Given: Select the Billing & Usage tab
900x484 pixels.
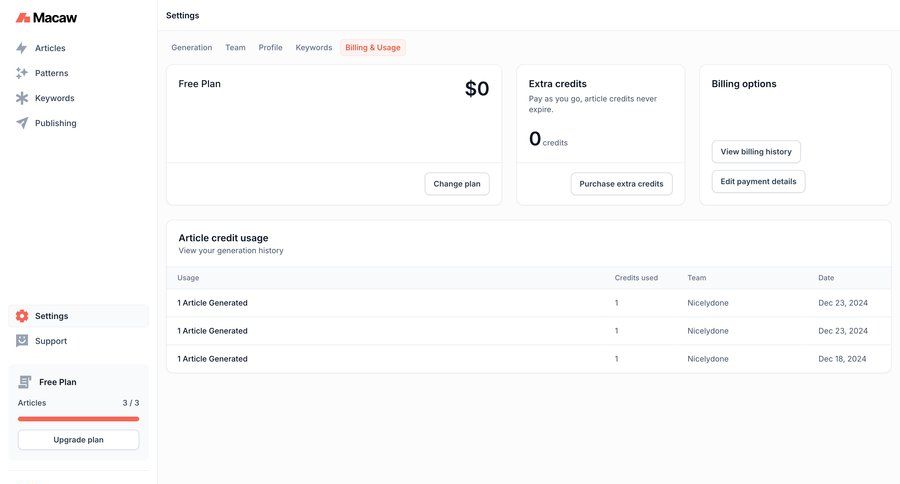Looking at the screenshot, I should (x=373, y=48).
